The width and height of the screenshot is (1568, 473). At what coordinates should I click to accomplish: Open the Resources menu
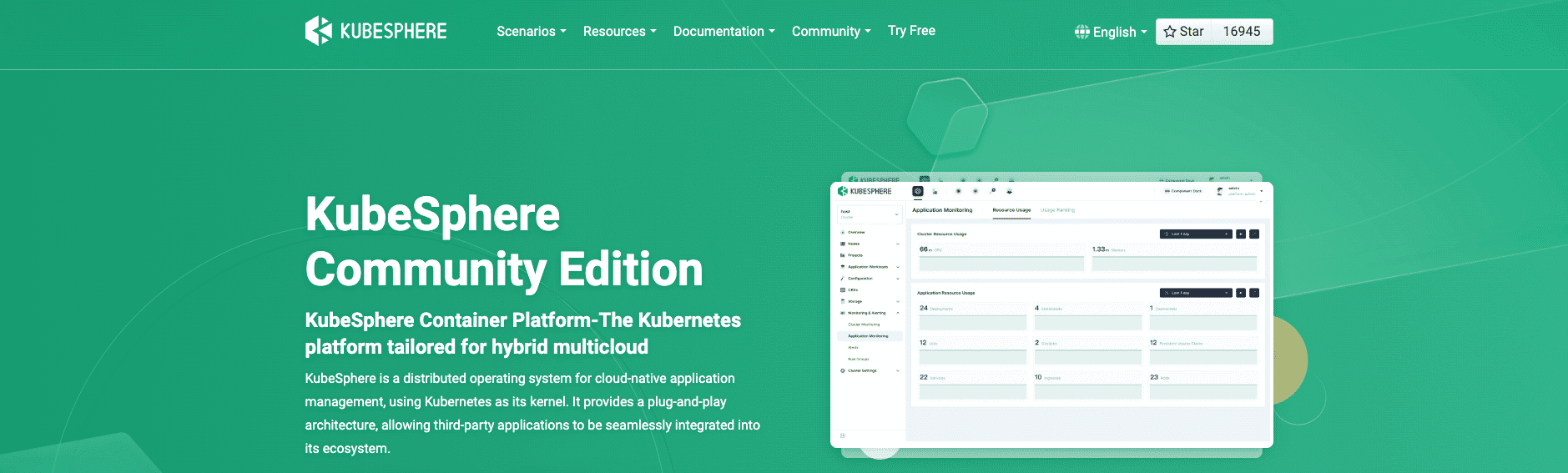[619, 32]
